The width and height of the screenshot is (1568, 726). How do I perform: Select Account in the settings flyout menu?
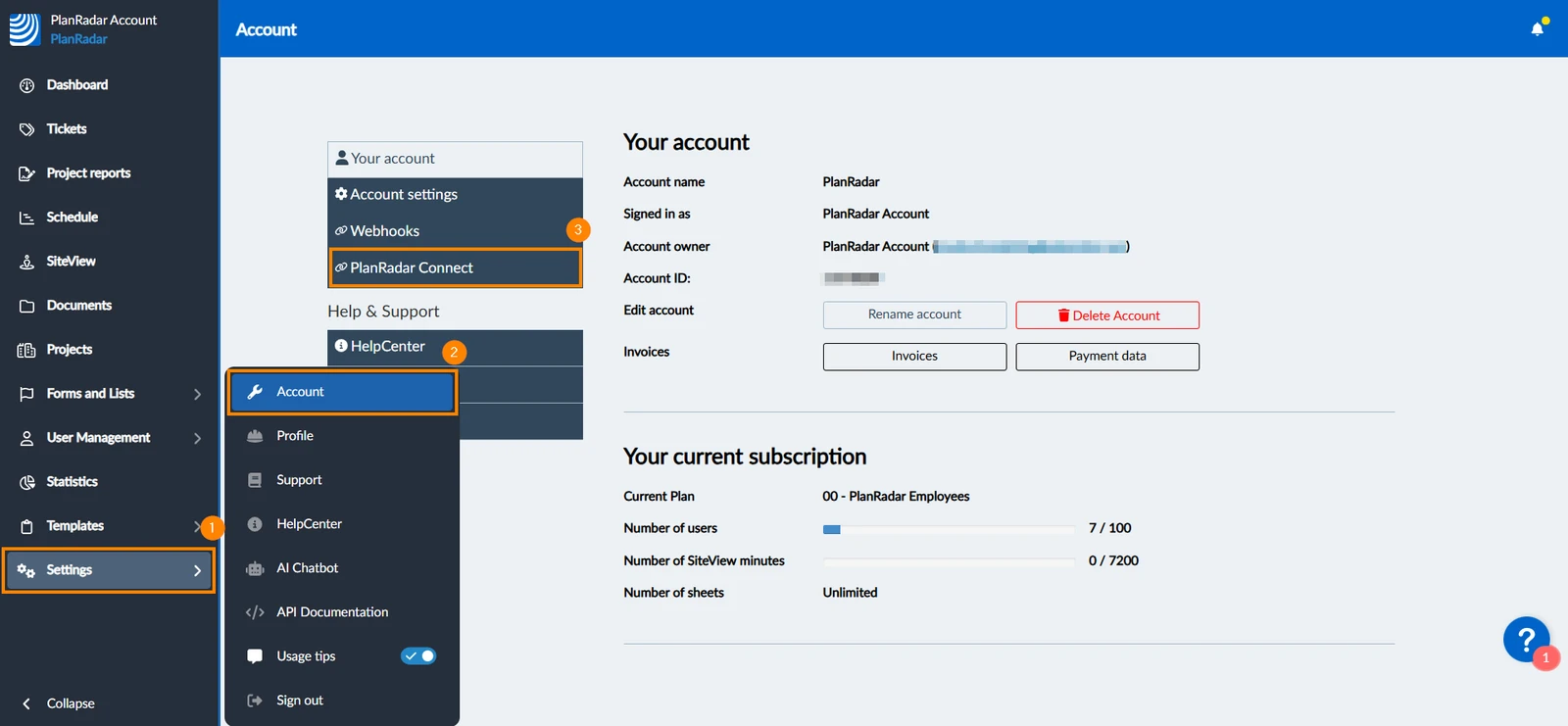pos(342,392)
